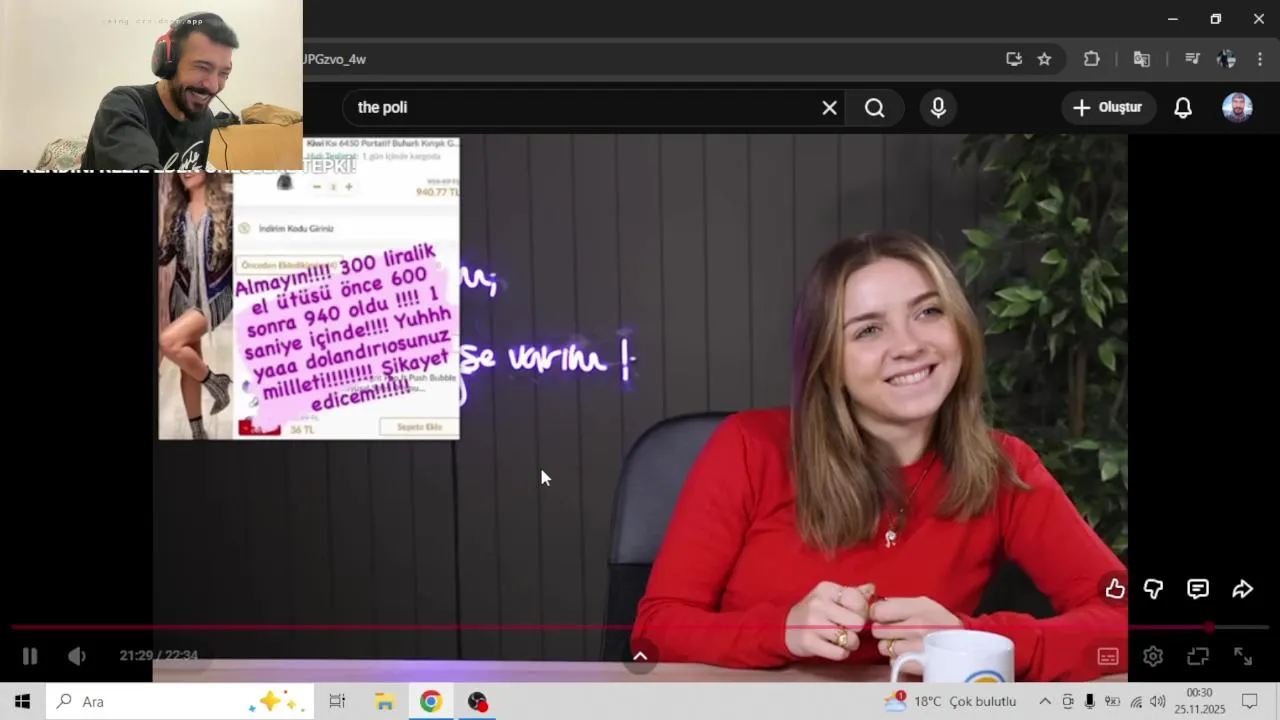Like the video with thumbs up

click(1115, 589)
